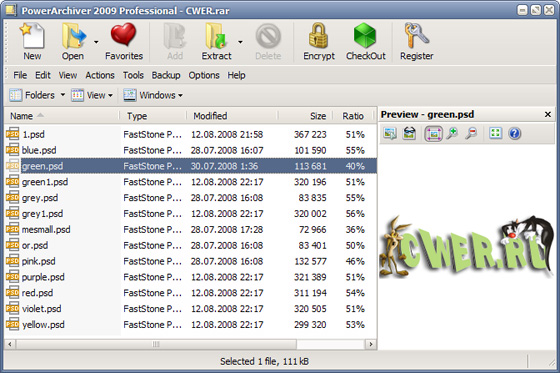Click the Delete toolbar icon
The image size is (560, 373).
tap(268, 36)
